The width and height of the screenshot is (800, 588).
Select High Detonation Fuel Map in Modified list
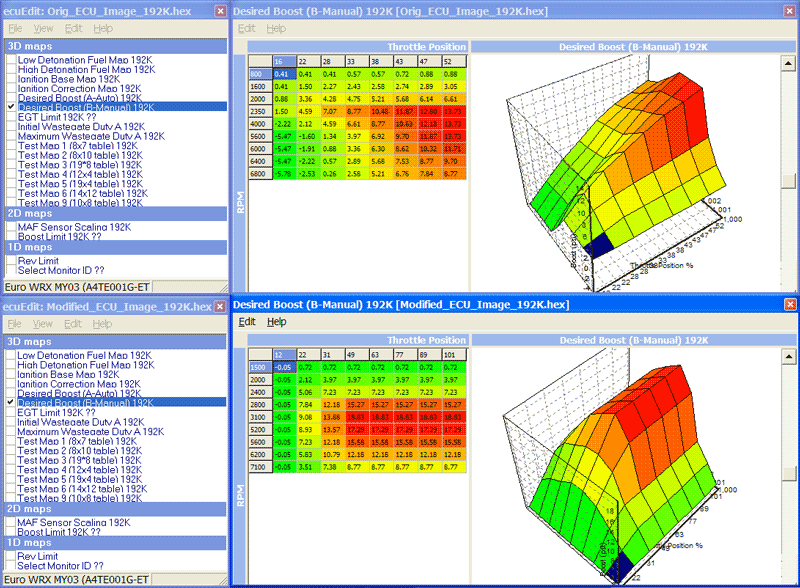86,365
